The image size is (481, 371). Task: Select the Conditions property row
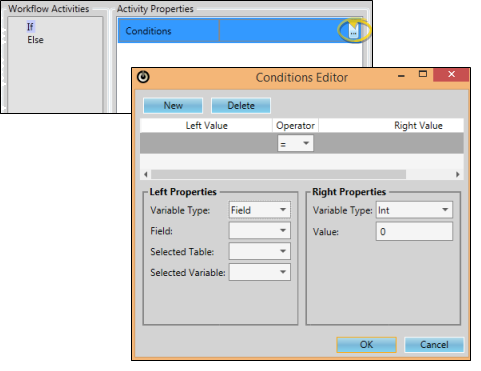pos(240,31)
